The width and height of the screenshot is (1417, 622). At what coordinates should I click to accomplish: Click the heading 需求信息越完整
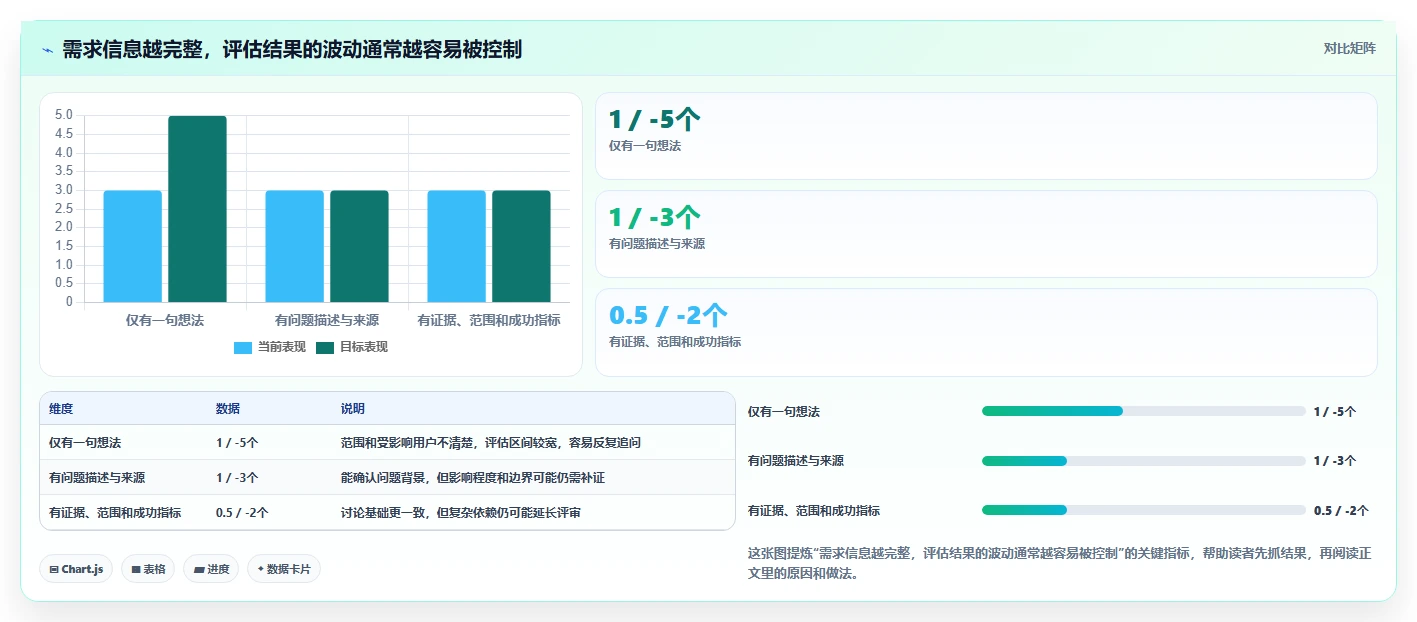coord(292,49)
